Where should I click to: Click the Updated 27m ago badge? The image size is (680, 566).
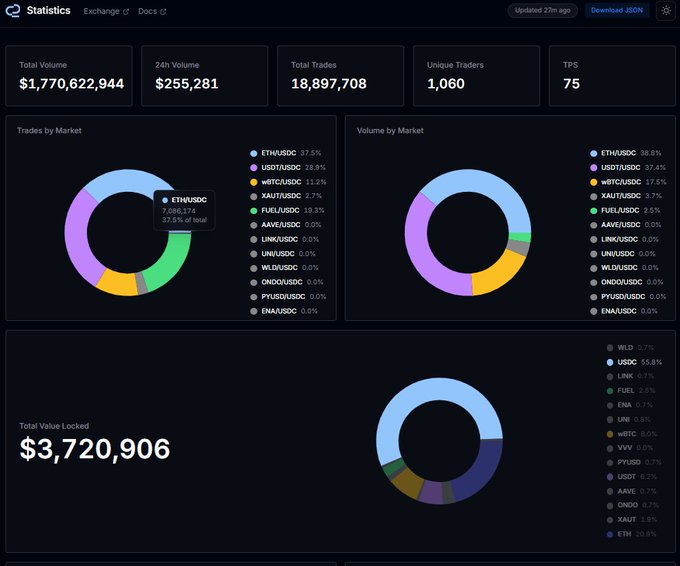click(x=543, y=10)
